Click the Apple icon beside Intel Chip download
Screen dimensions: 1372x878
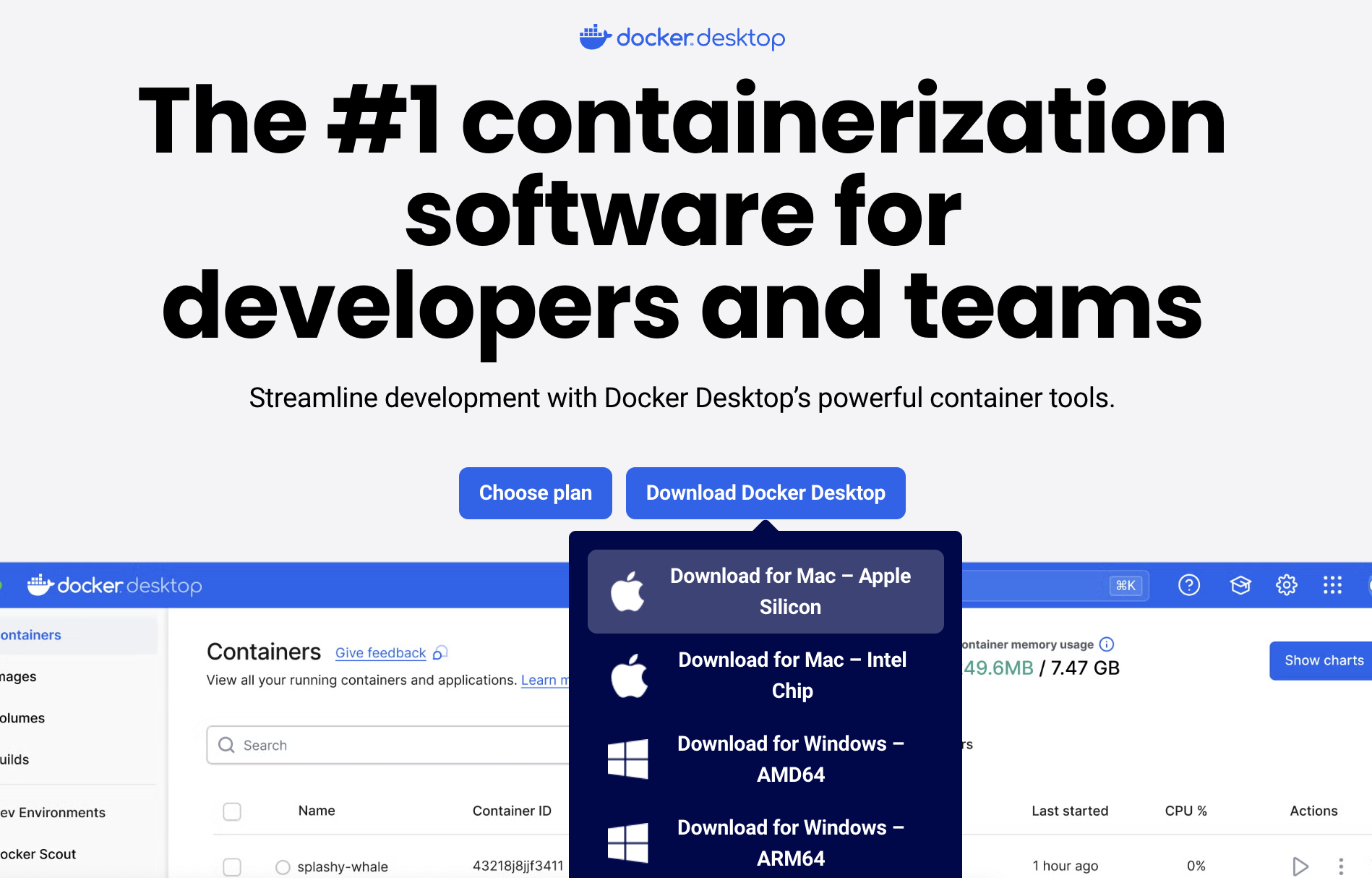click(629, 675)
